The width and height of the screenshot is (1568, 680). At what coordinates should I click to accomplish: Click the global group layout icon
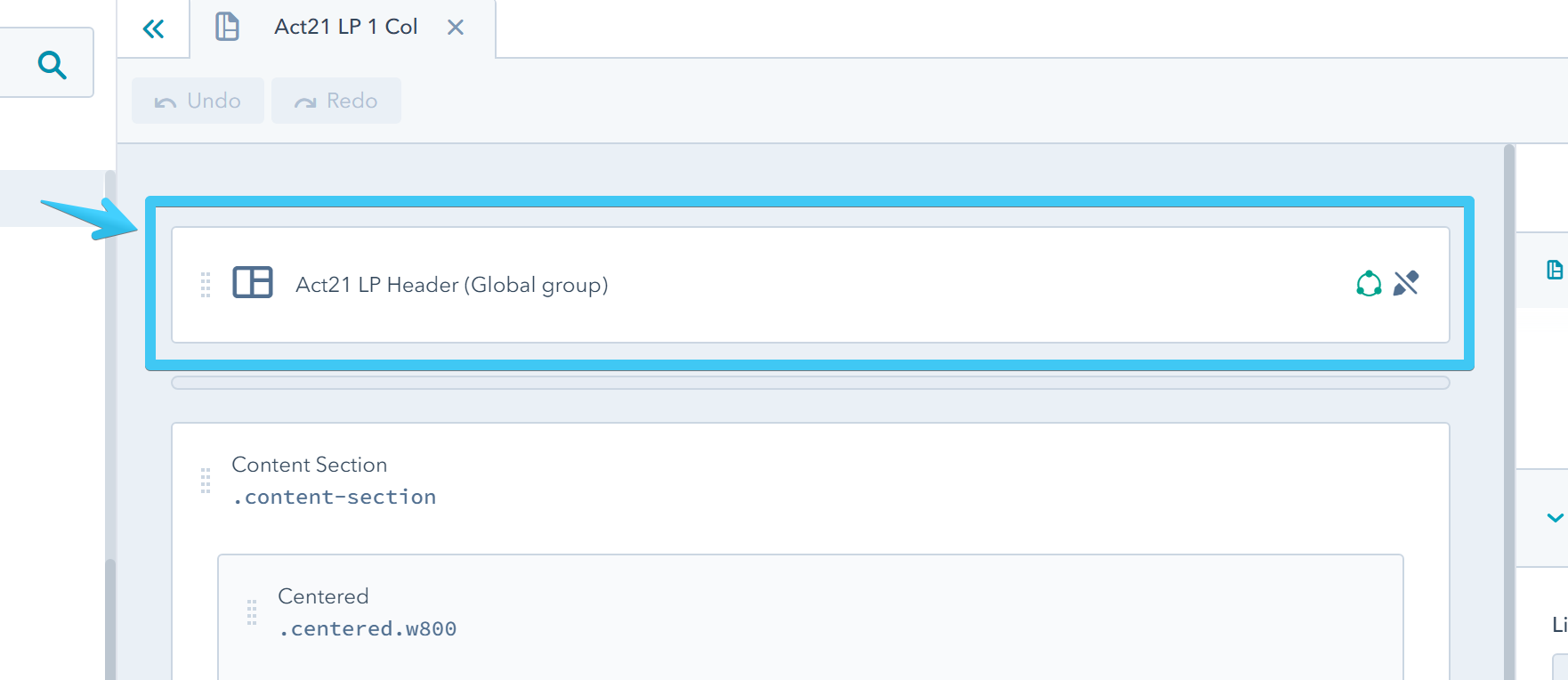coord(253,283)
